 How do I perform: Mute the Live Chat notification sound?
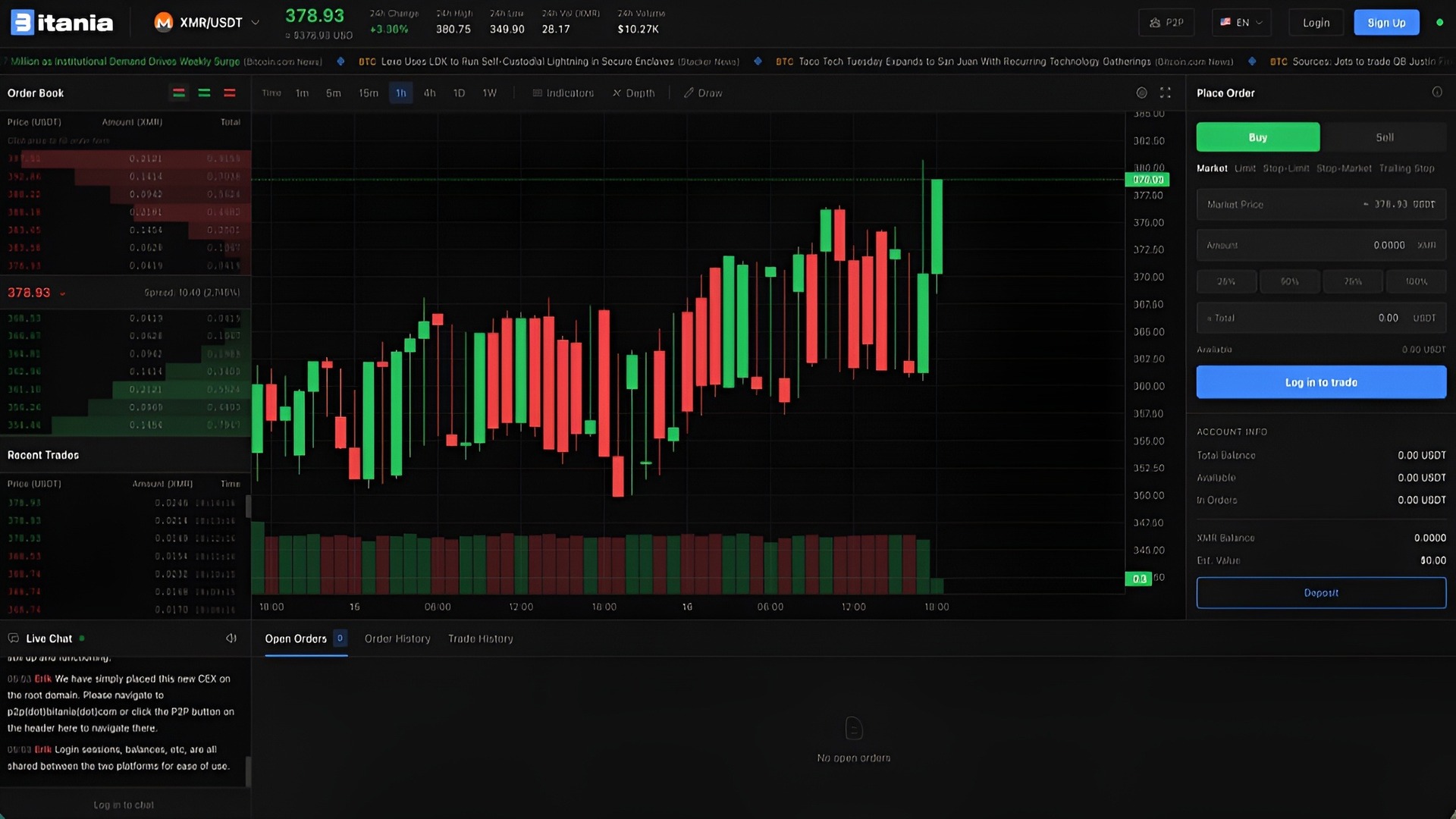coord(231,638)
